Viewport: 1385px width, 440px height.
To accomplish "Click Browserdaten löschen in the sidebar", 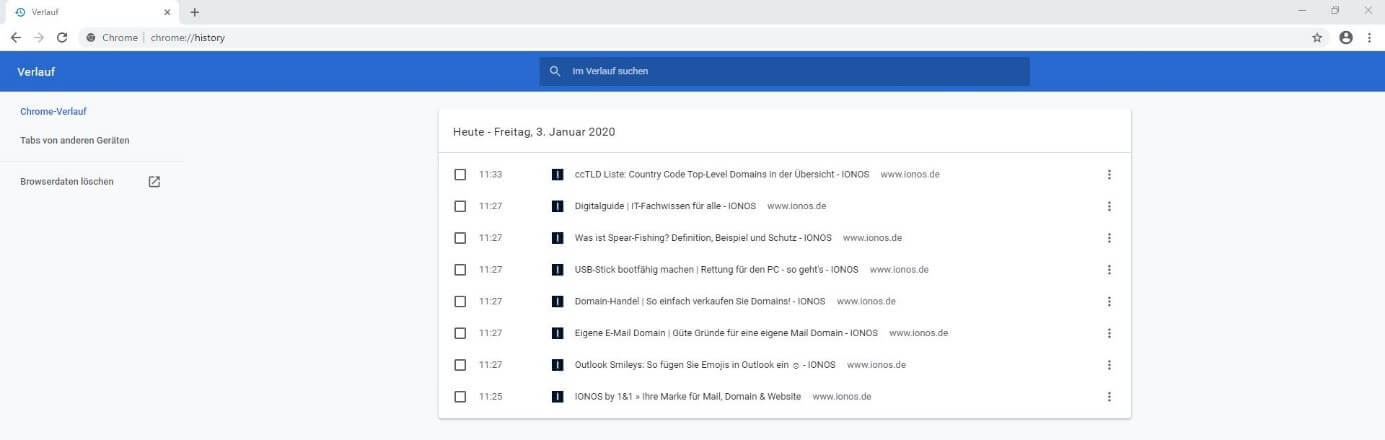I will click(x=67, y=182).
